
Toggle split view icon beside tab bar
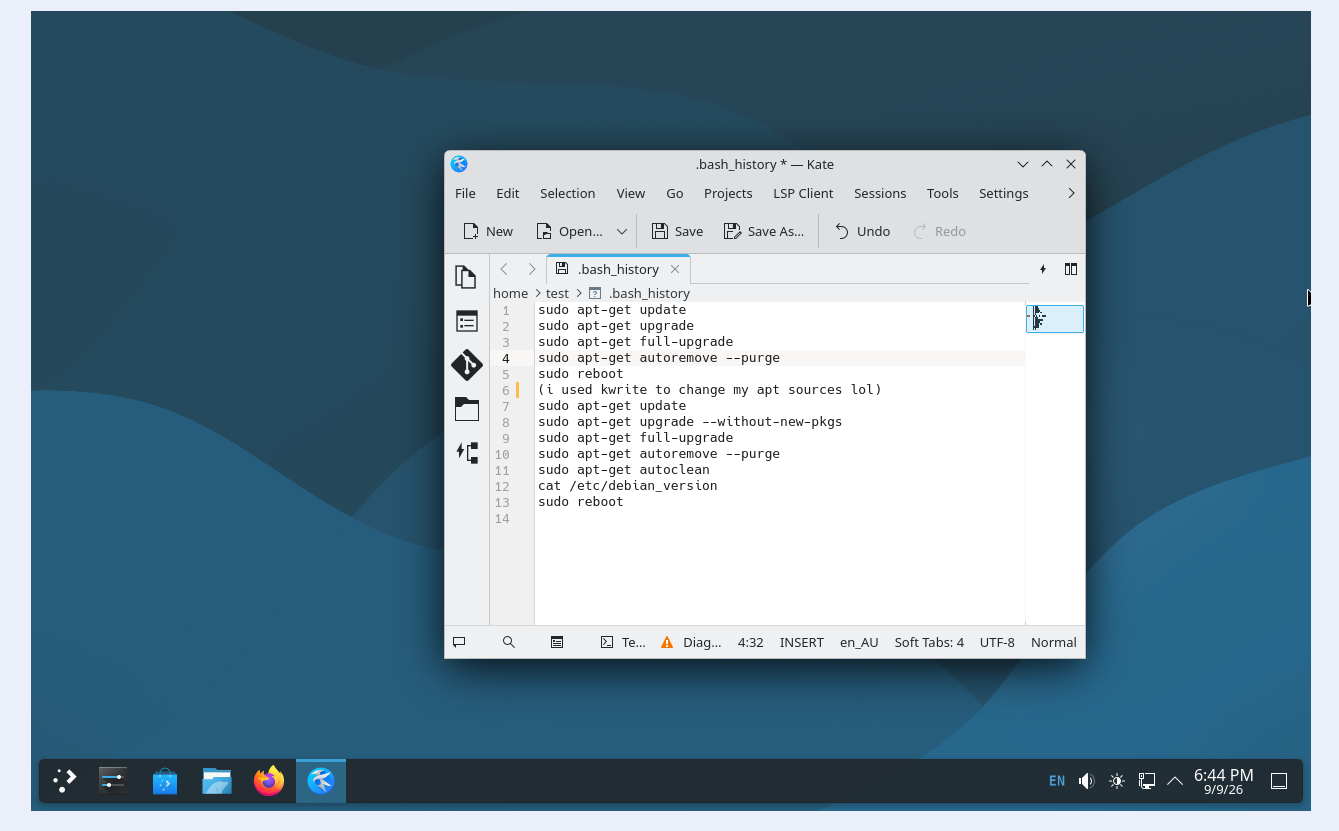click(1071, 269)
